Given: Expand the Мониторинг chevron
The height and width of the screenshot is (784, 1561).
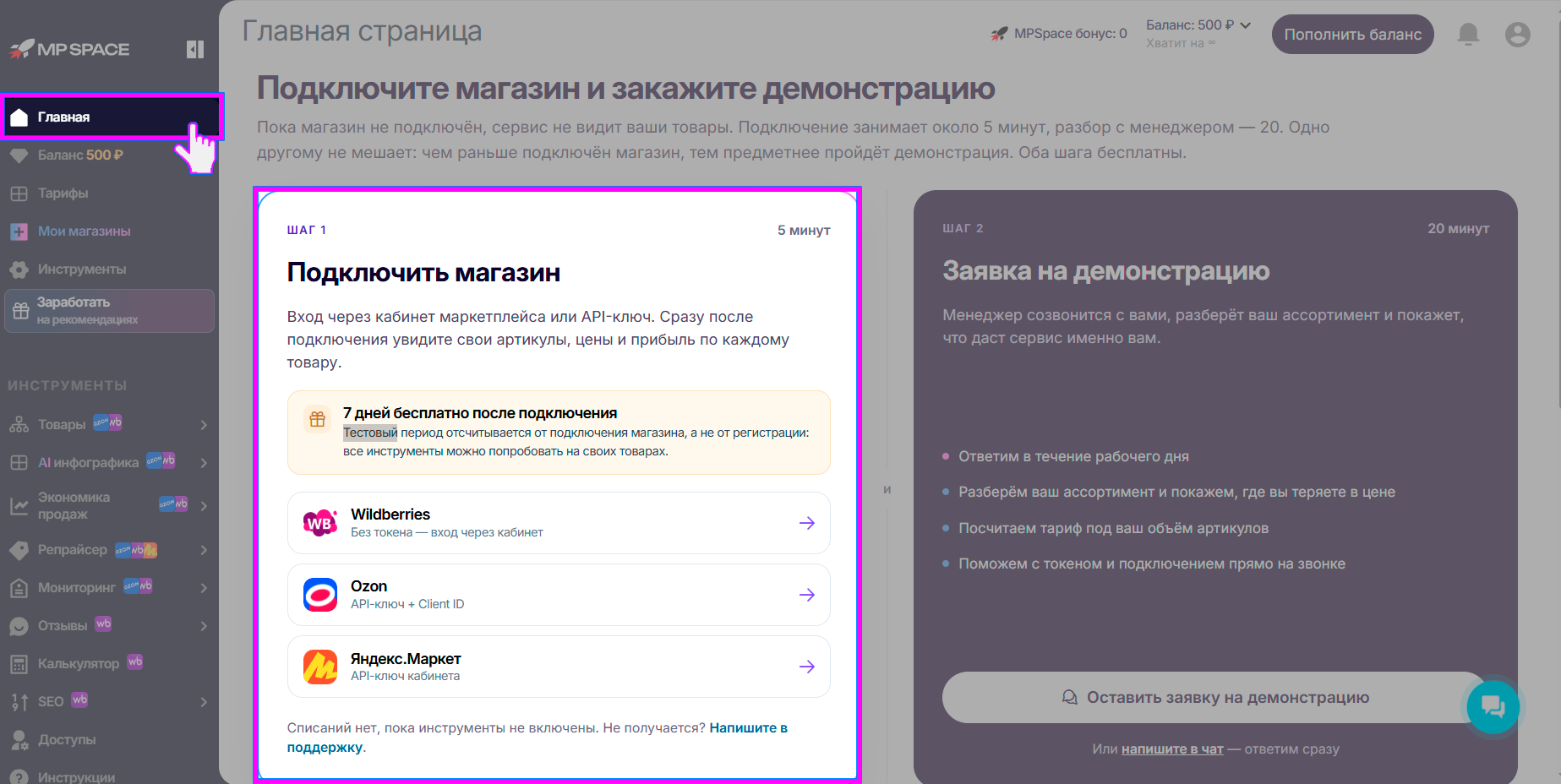Looking at the screenshot, I should (204, 588).
